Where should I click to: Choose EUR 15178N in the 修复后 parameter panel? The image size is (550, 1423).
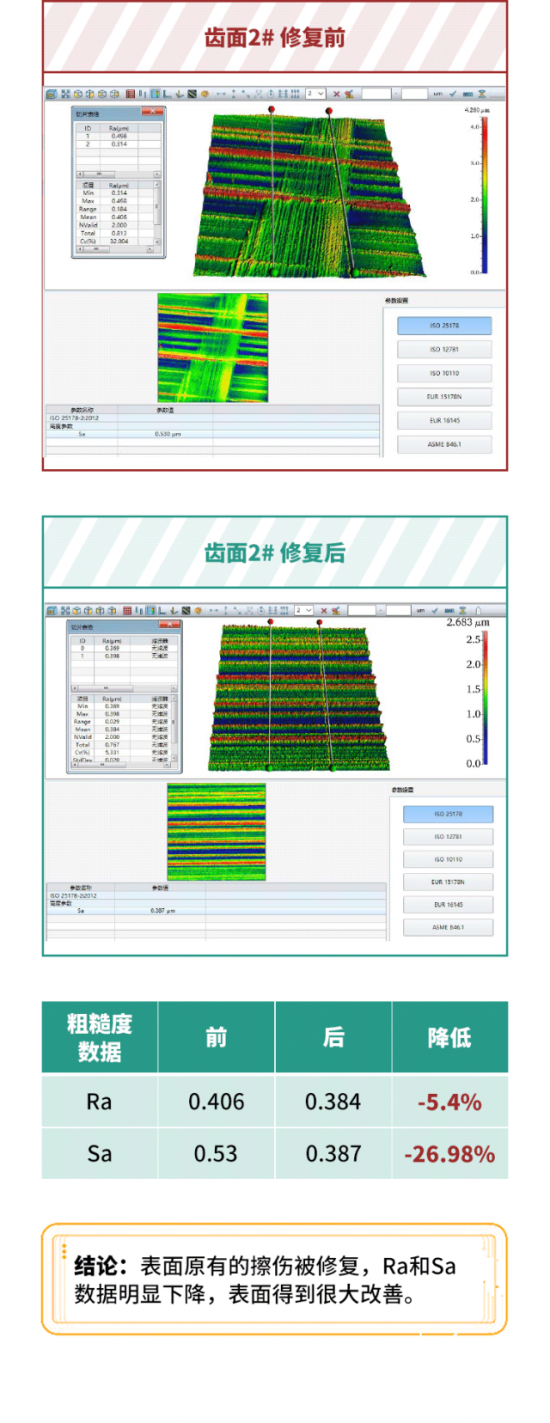pyautogui.click(x=448, y=882)
